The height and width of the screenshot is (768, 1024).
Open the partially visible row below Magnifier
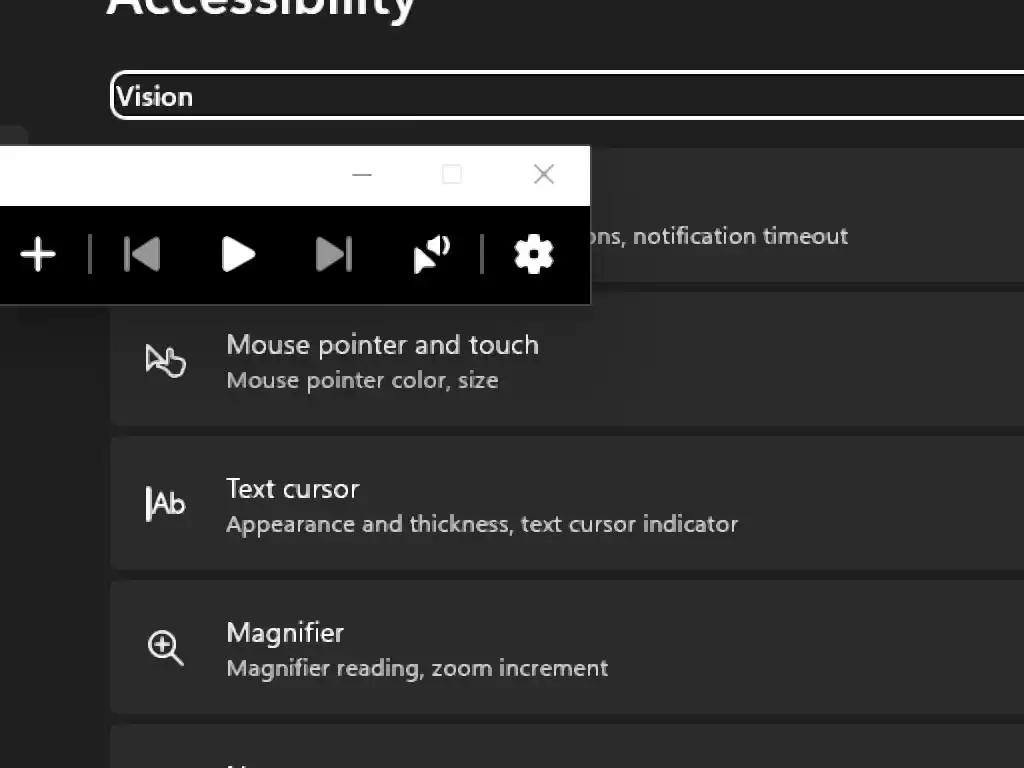560,750
